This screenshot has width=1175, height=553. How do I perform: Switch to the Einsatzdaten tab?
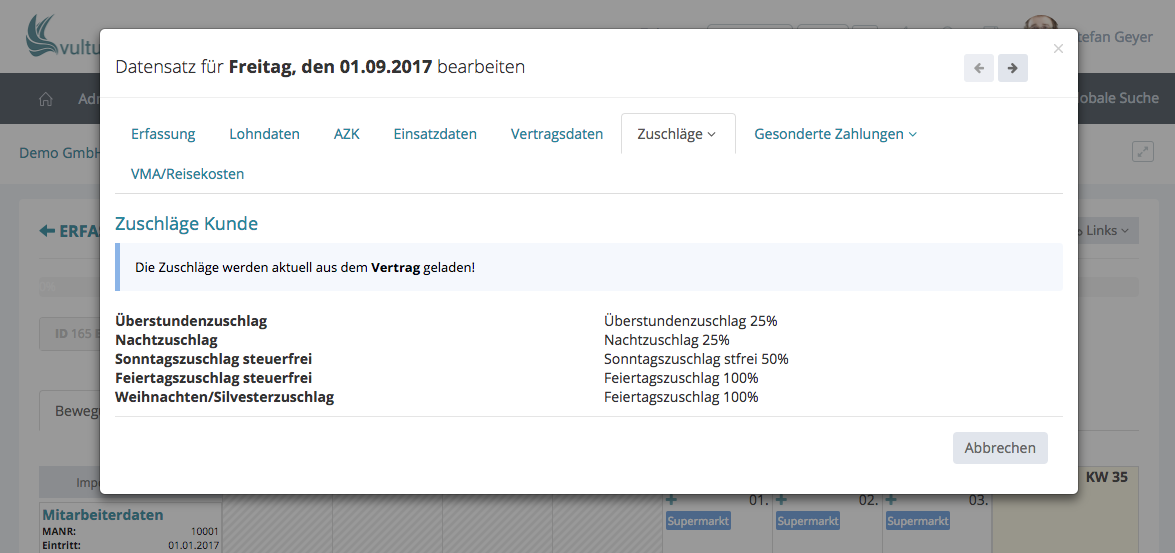pyautogui.click(x=435, y=134)
